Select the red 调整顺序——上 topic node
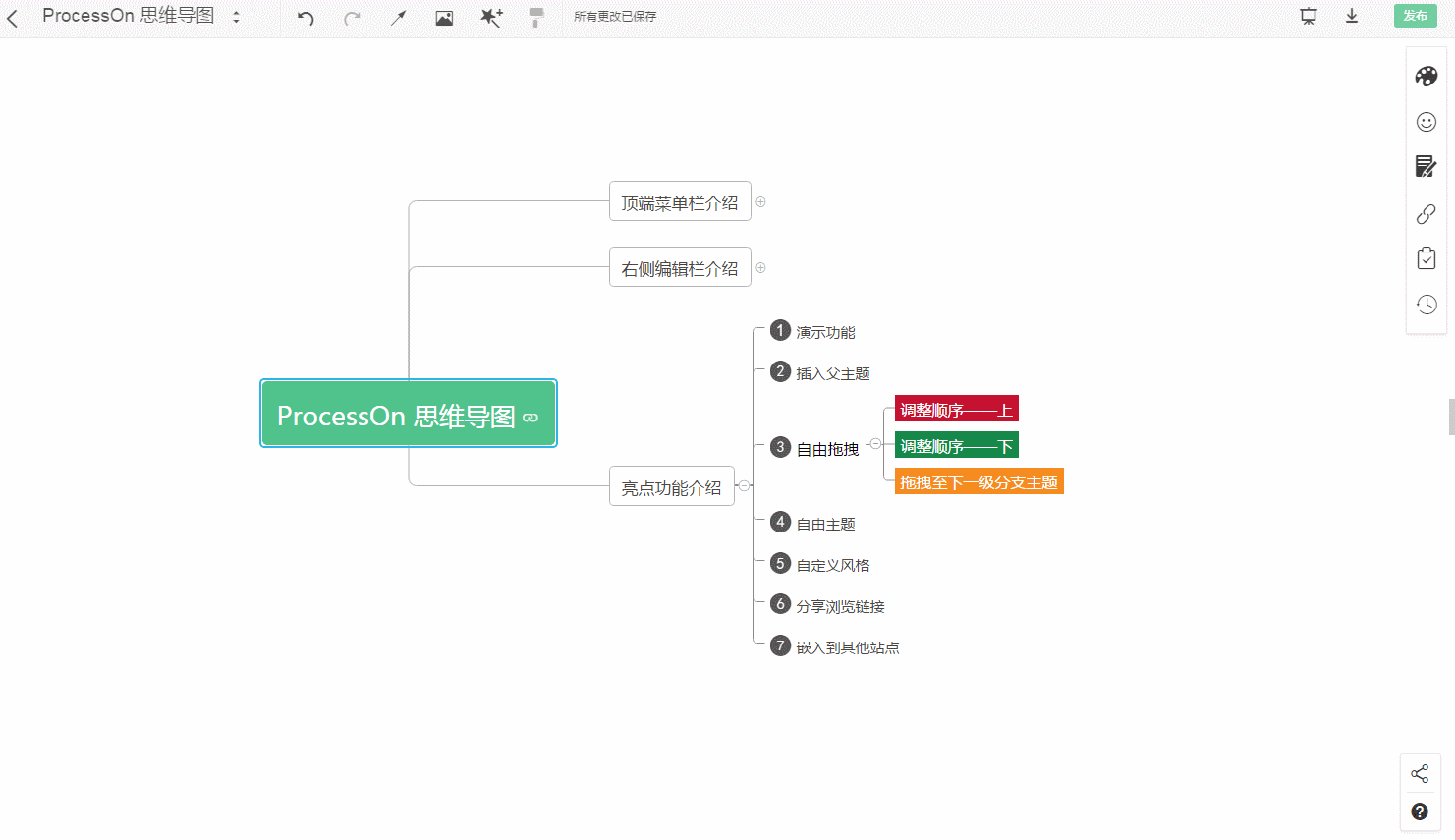 pos(956,409)
